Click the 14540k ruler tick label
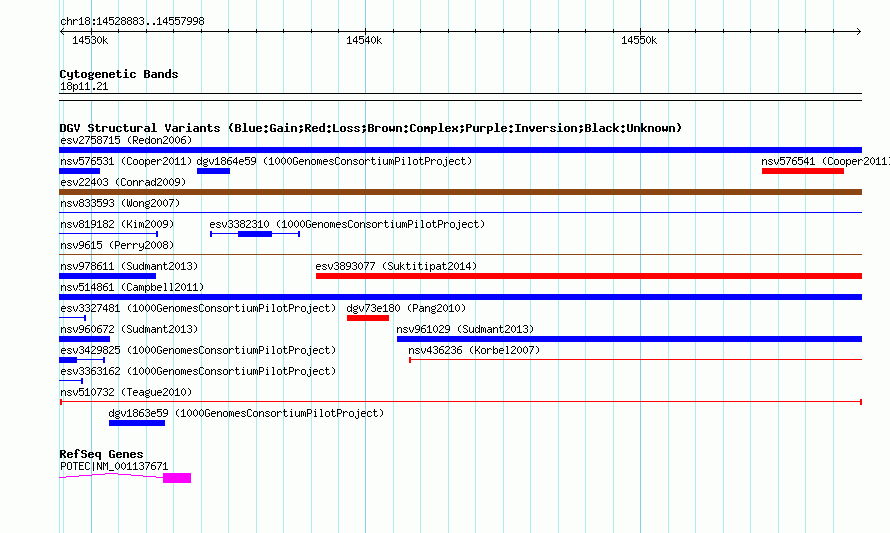The image size is (890, 533). pos(364,40)
